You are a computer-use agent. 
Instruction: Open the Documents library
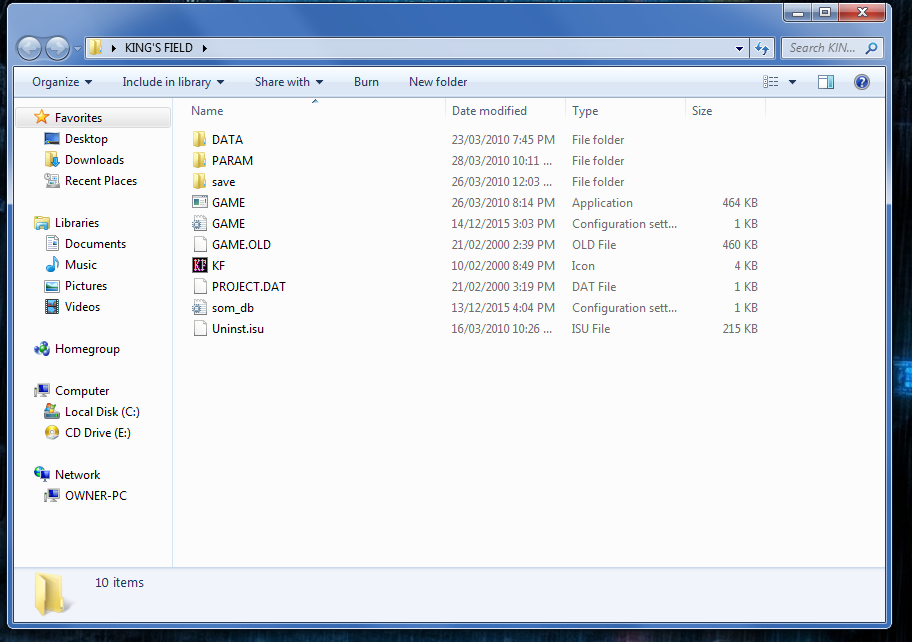coord(95,244)
